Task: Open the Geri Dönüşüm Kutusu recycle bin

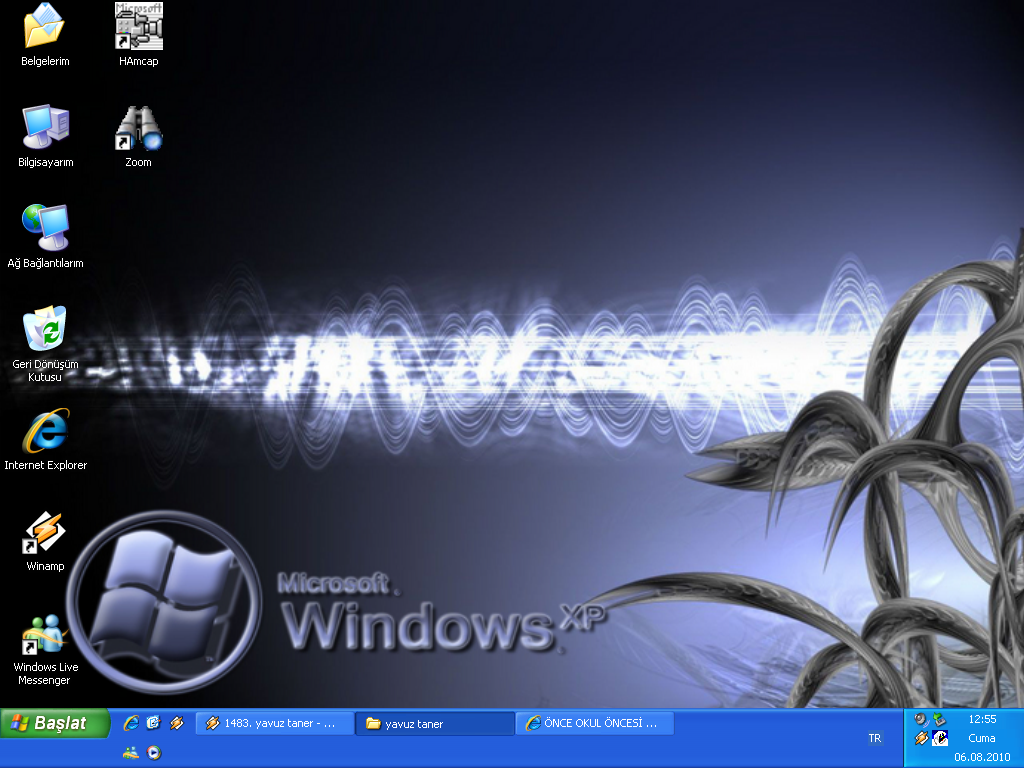Action: pyautogui.click(x=45, y=330)
